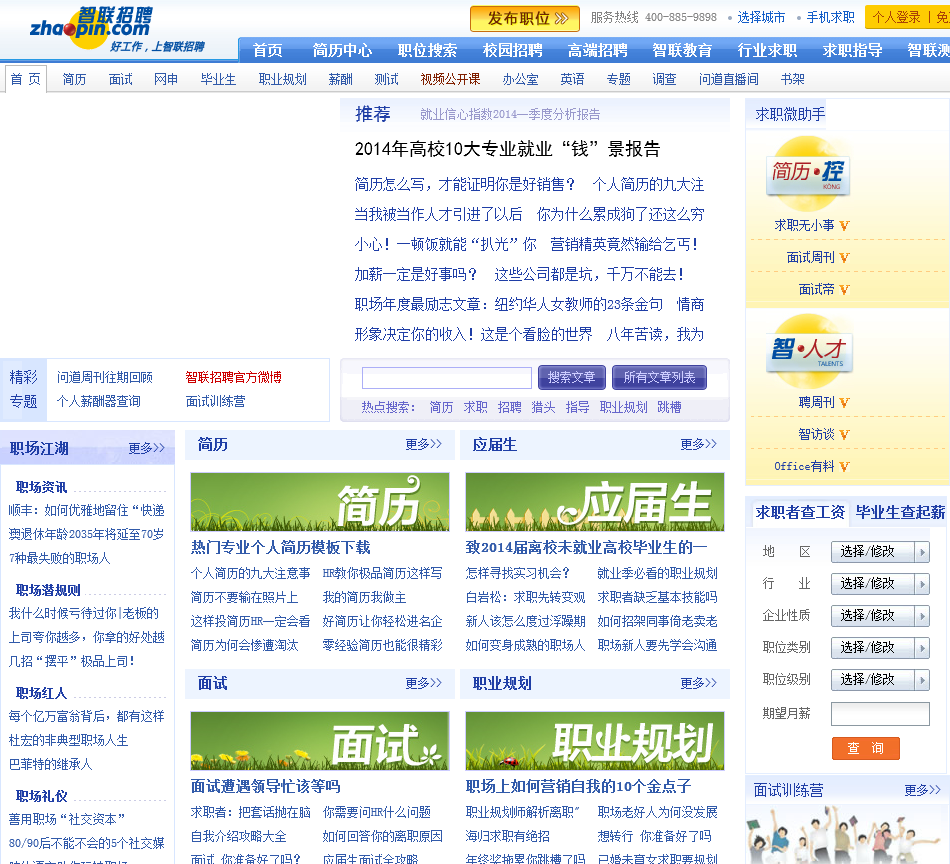Open 校园招聘 in the main navigation
The image size is (950, 864).
(x=513, y=50)
